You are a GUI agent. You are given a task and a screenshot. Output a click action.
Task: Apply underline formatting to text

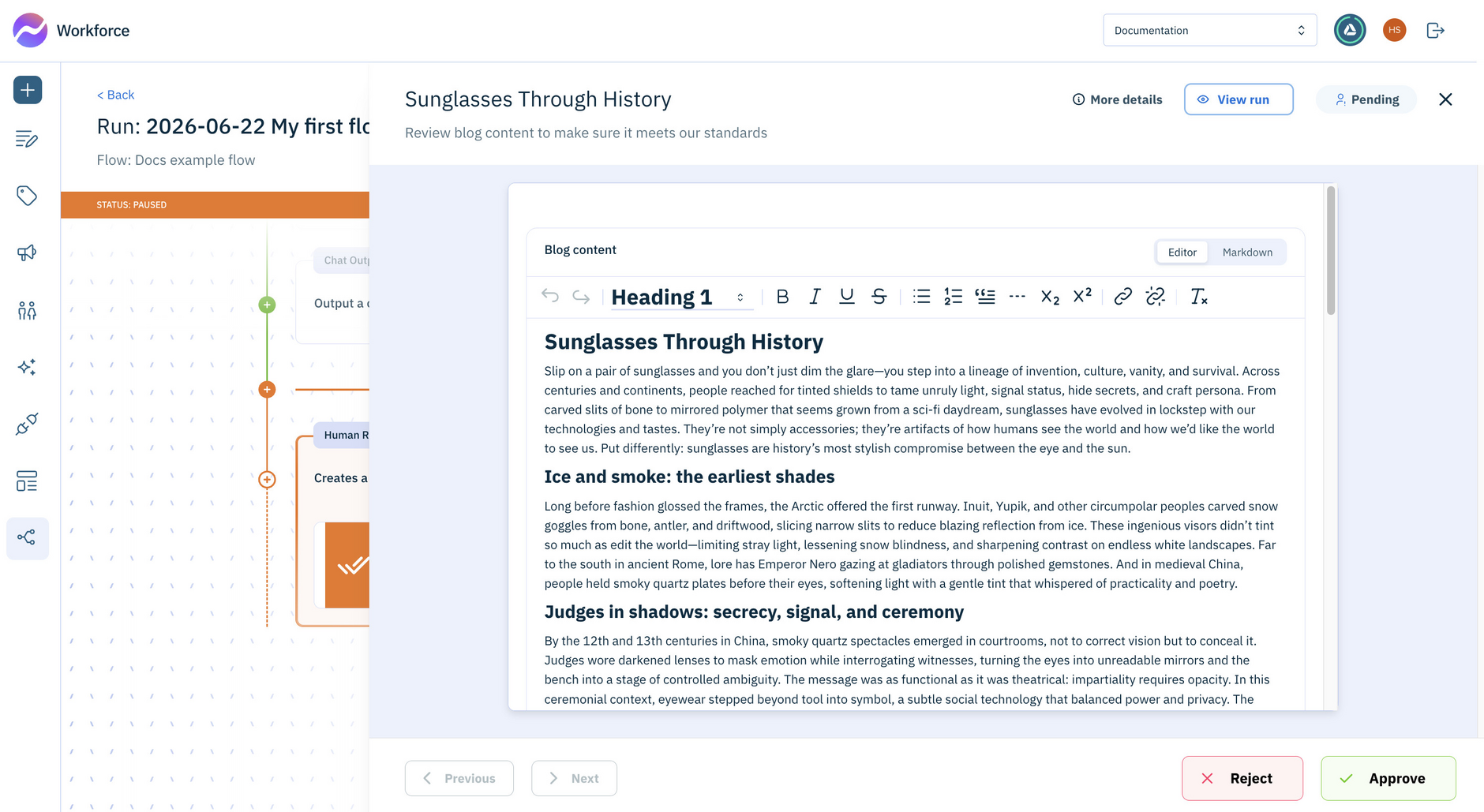(847, 297)
